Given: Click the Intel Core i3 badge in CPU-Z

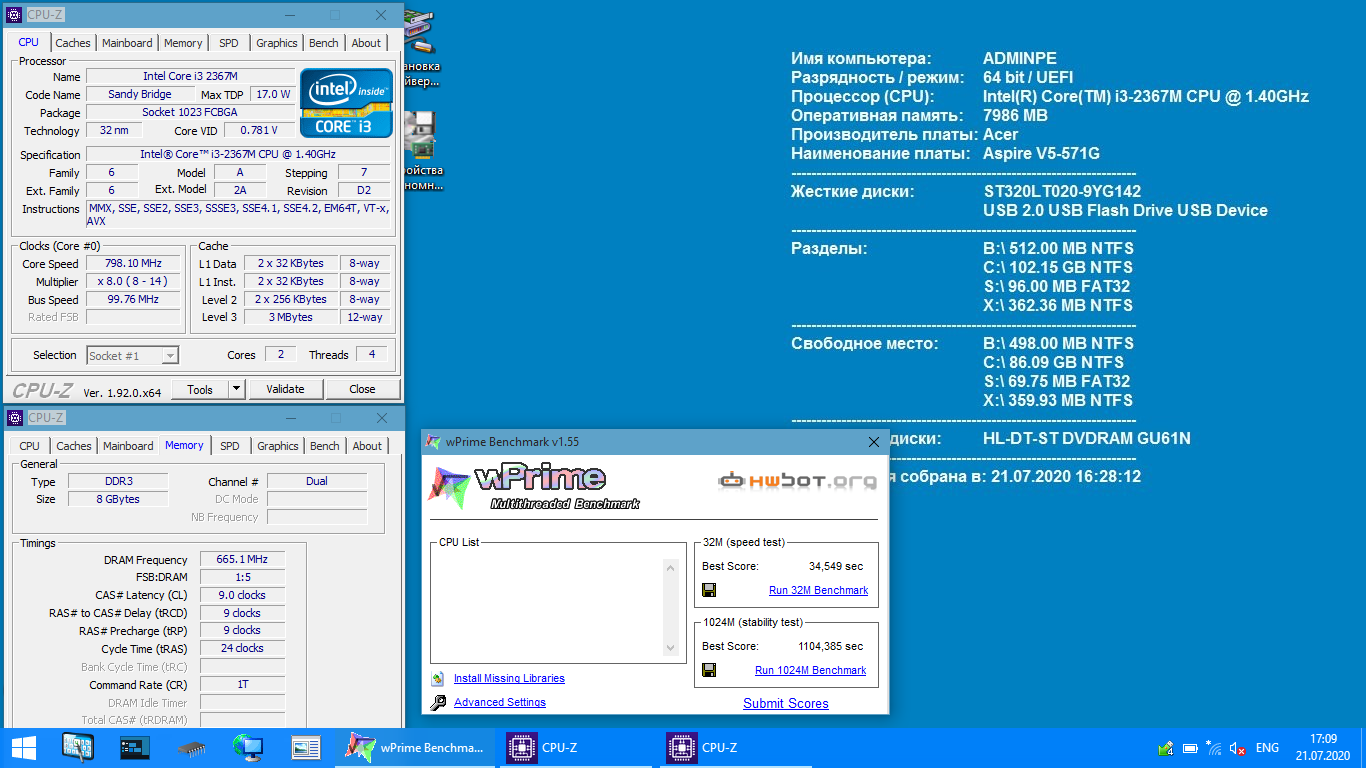Looking at the screenshot, I should 347,103.
